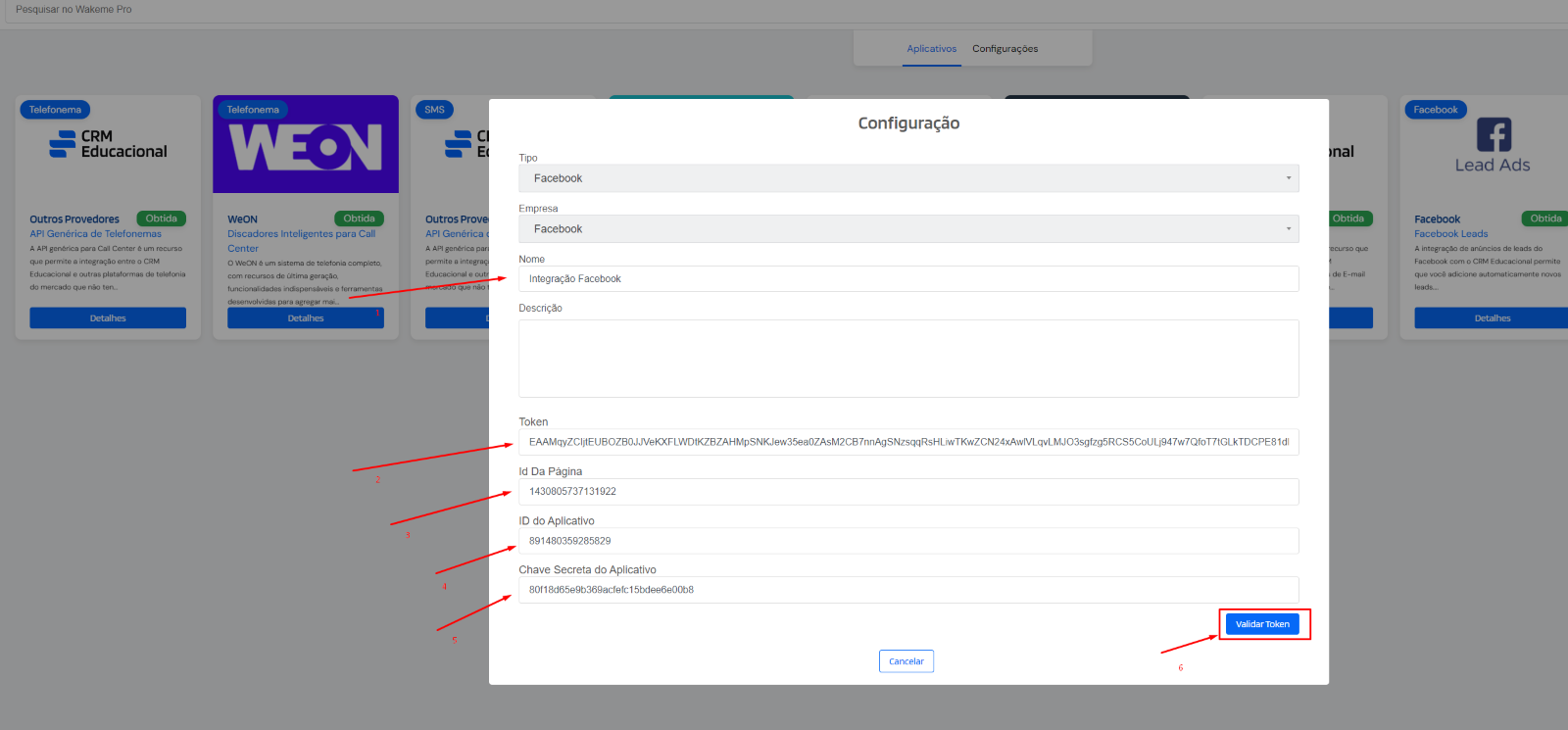The image size is (1568, 730).
Task: Open Detalhes for Facebook Lead Ads card
Action: point(1492,318)
